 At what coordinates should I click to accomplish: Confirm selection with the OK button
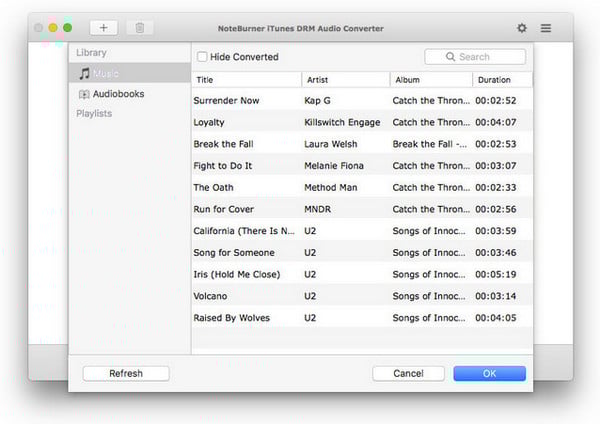pyautogui.click(x=489, y=373)
